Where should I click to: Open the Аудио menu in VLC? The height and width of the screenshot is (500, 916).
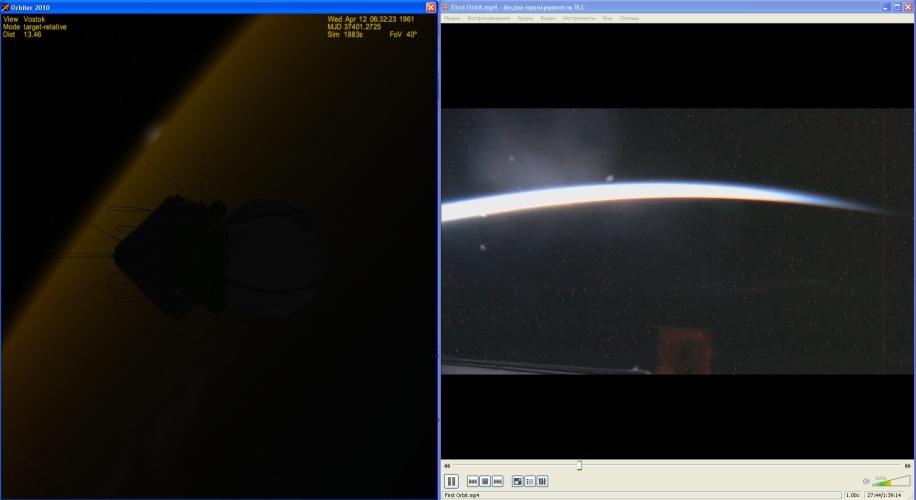coord(525,18)
